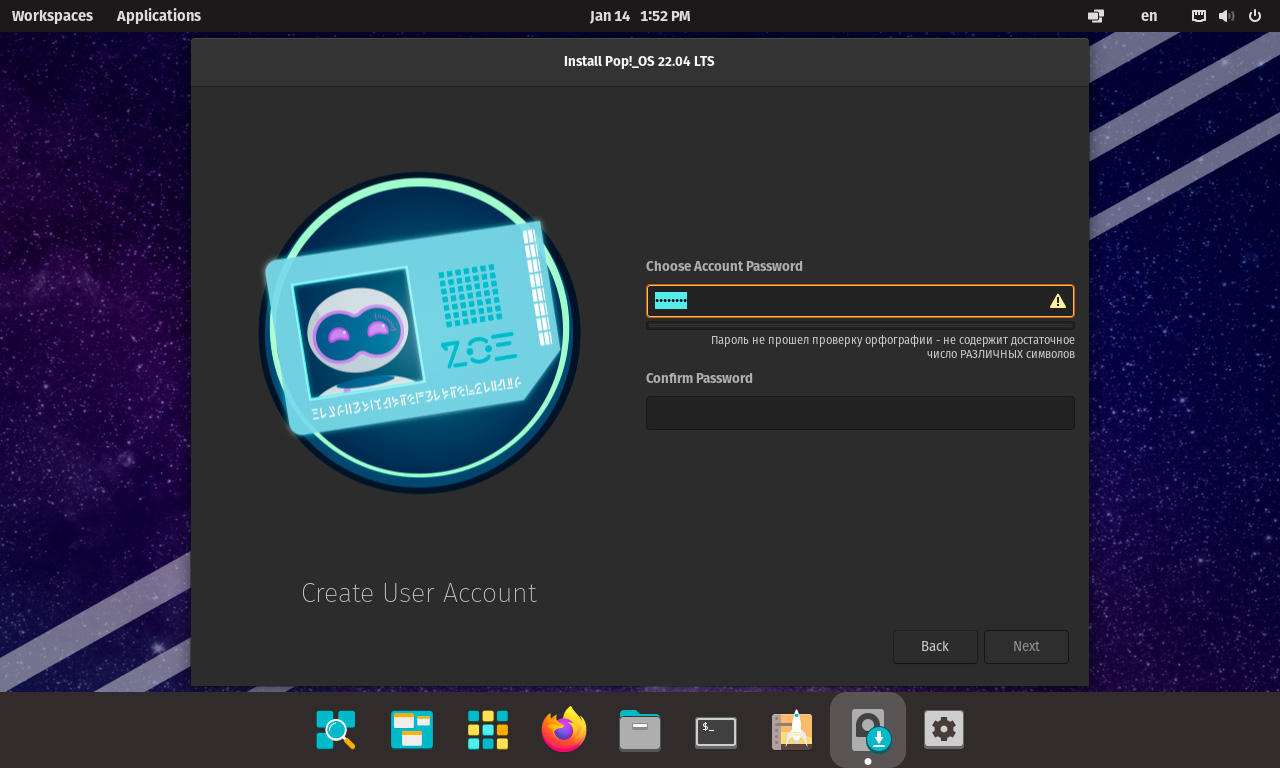Viewport: 1280px width, 768px height.
Task: Open the workspaces overview dock icon
Action: click(412, 731)
